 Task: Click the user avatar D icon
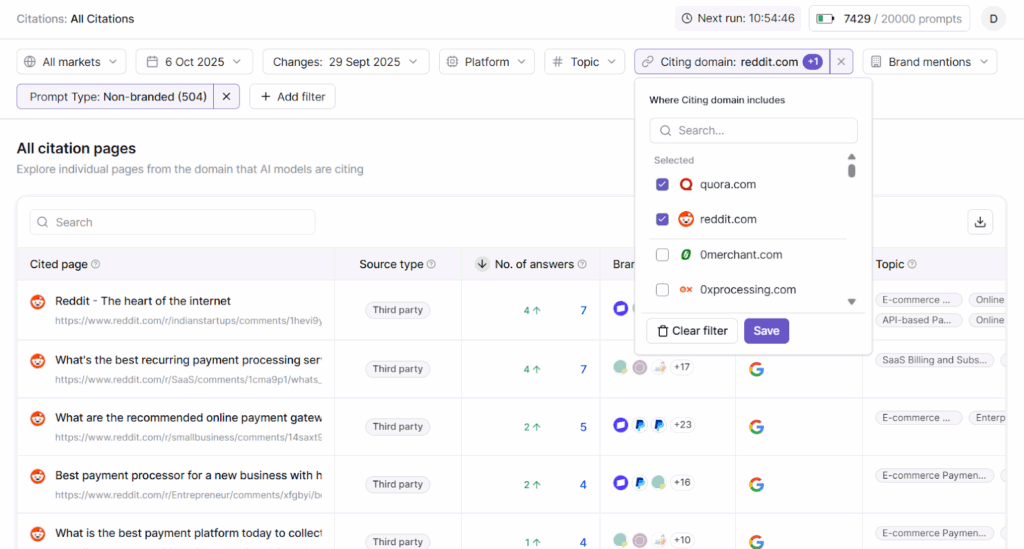click(x=993, y=18)
